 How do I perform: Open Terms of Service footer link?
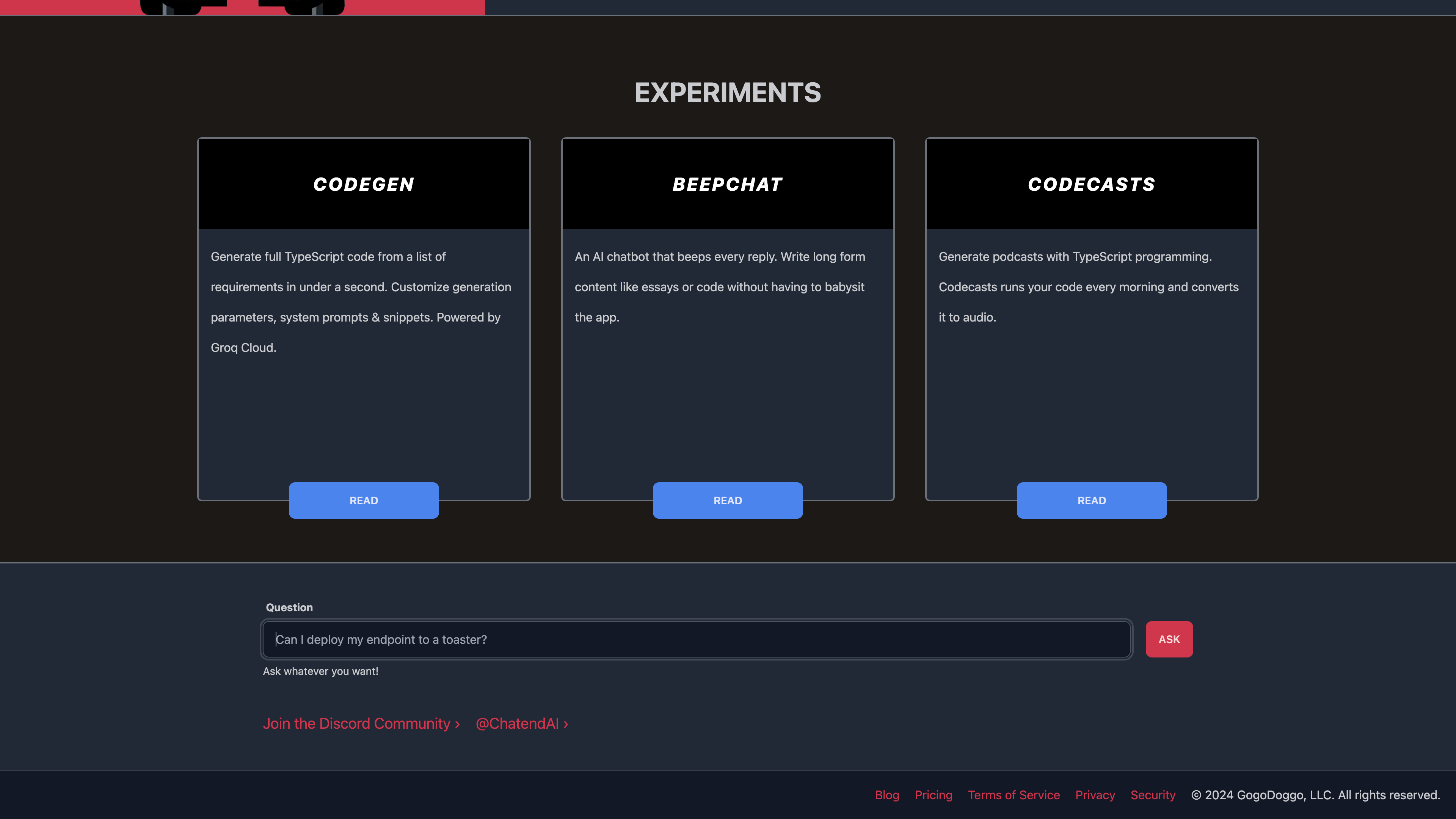(1014, 795)
